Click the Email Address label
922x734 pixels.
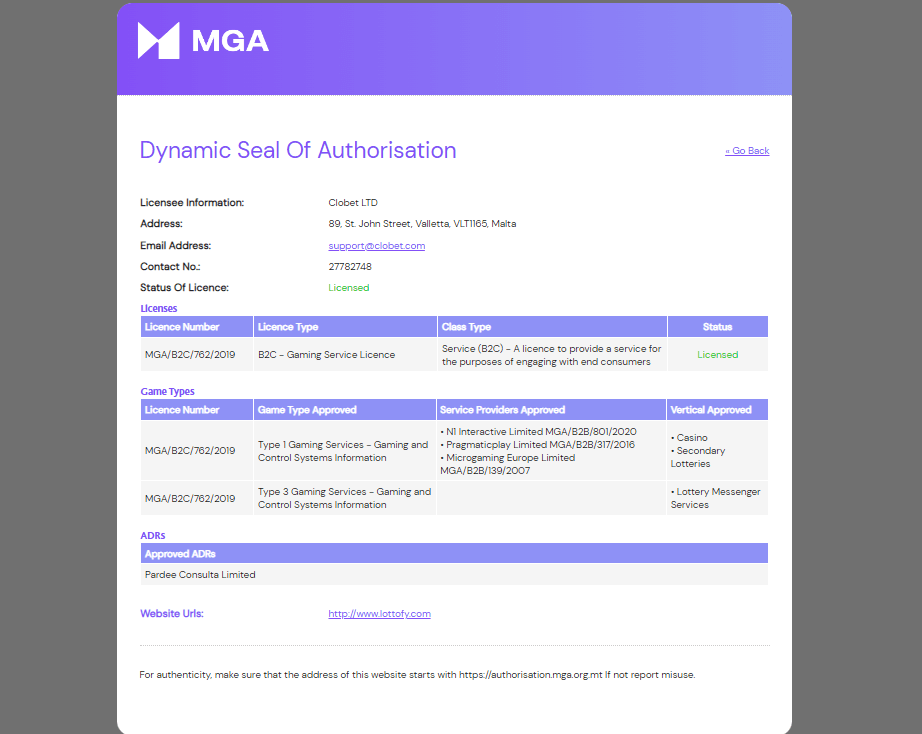pos(175,245)
